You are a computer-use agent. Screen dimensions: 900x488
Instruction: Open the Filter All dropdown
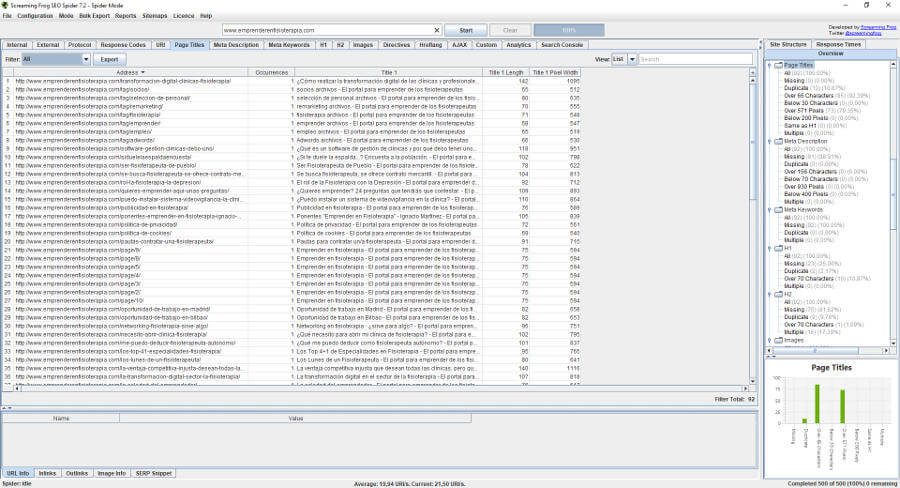(56, 59)
